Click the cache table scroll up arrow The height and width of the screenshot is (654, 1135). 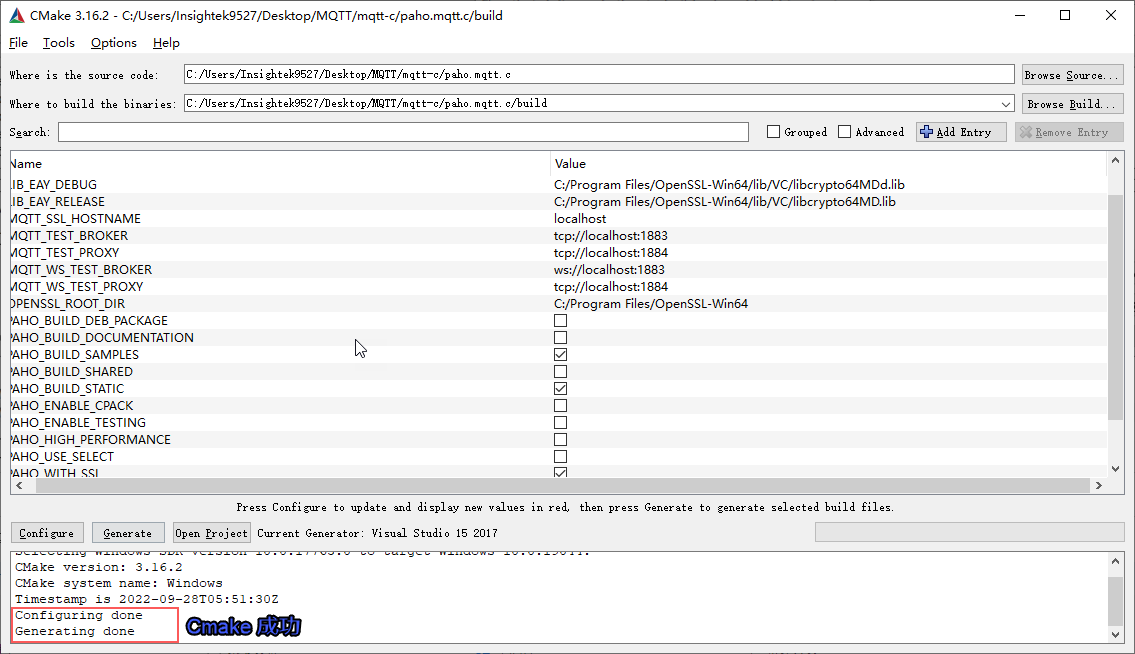pyautogui.click(x=1115, y=161)
